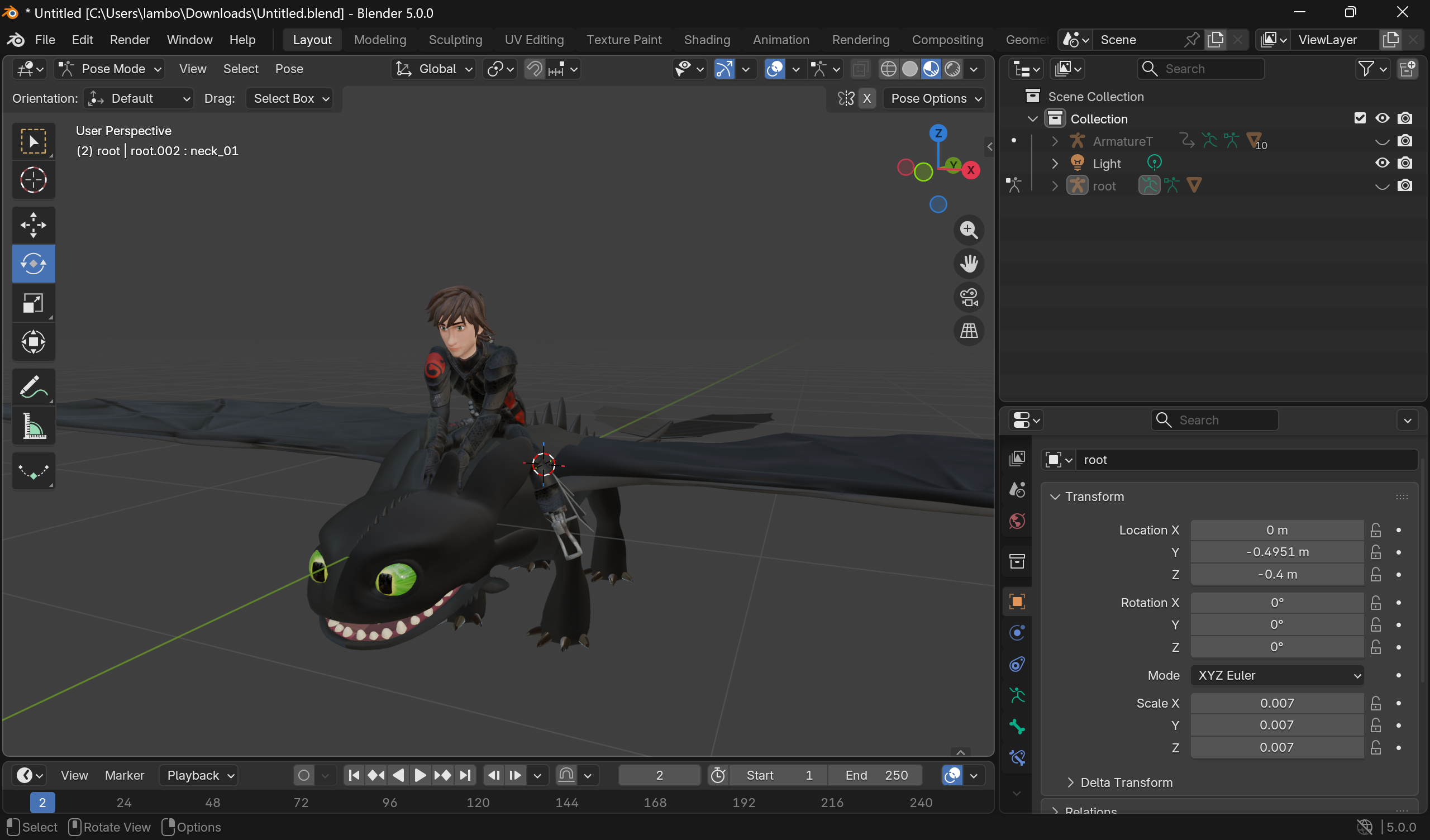Open the XYZ Euler rotation mode dropdown
The height and width of the screenshot is (840, 1430).
tap(1278, 675)
